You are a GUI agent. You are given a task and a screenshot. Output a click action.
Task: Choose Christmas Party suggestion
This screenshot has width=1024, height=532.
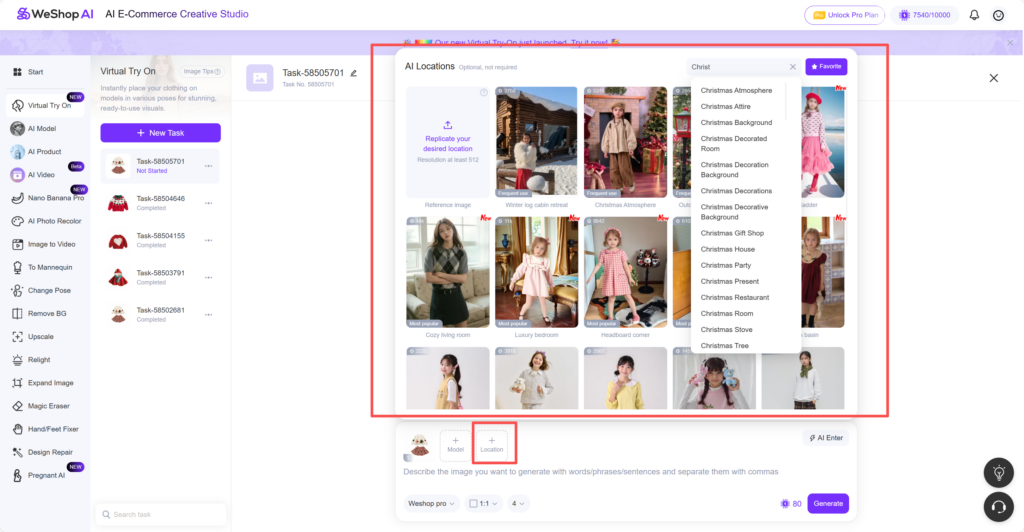pos(726,265)
